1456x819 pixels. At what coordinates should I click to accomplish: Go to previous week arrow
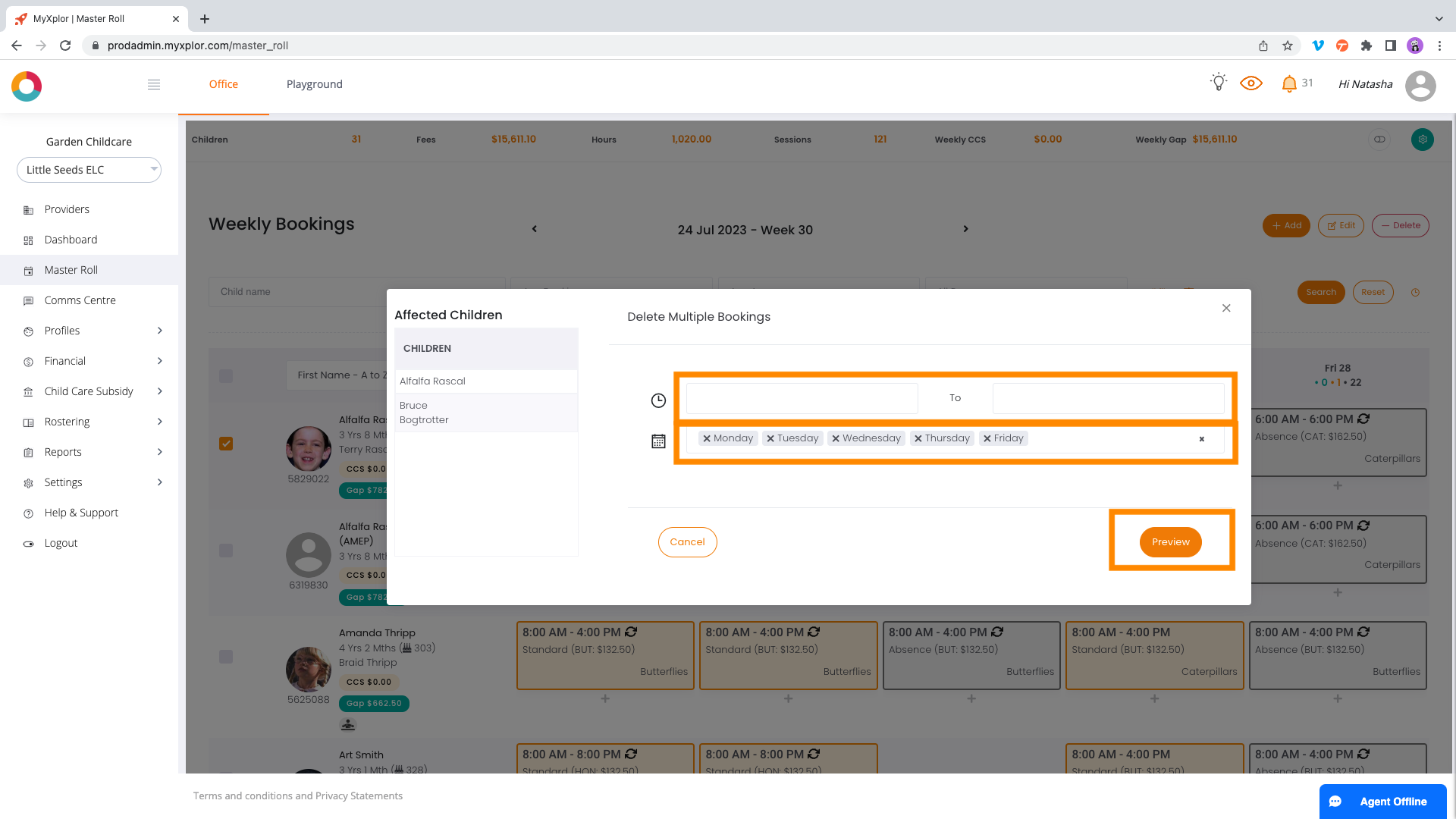[535, 229]
